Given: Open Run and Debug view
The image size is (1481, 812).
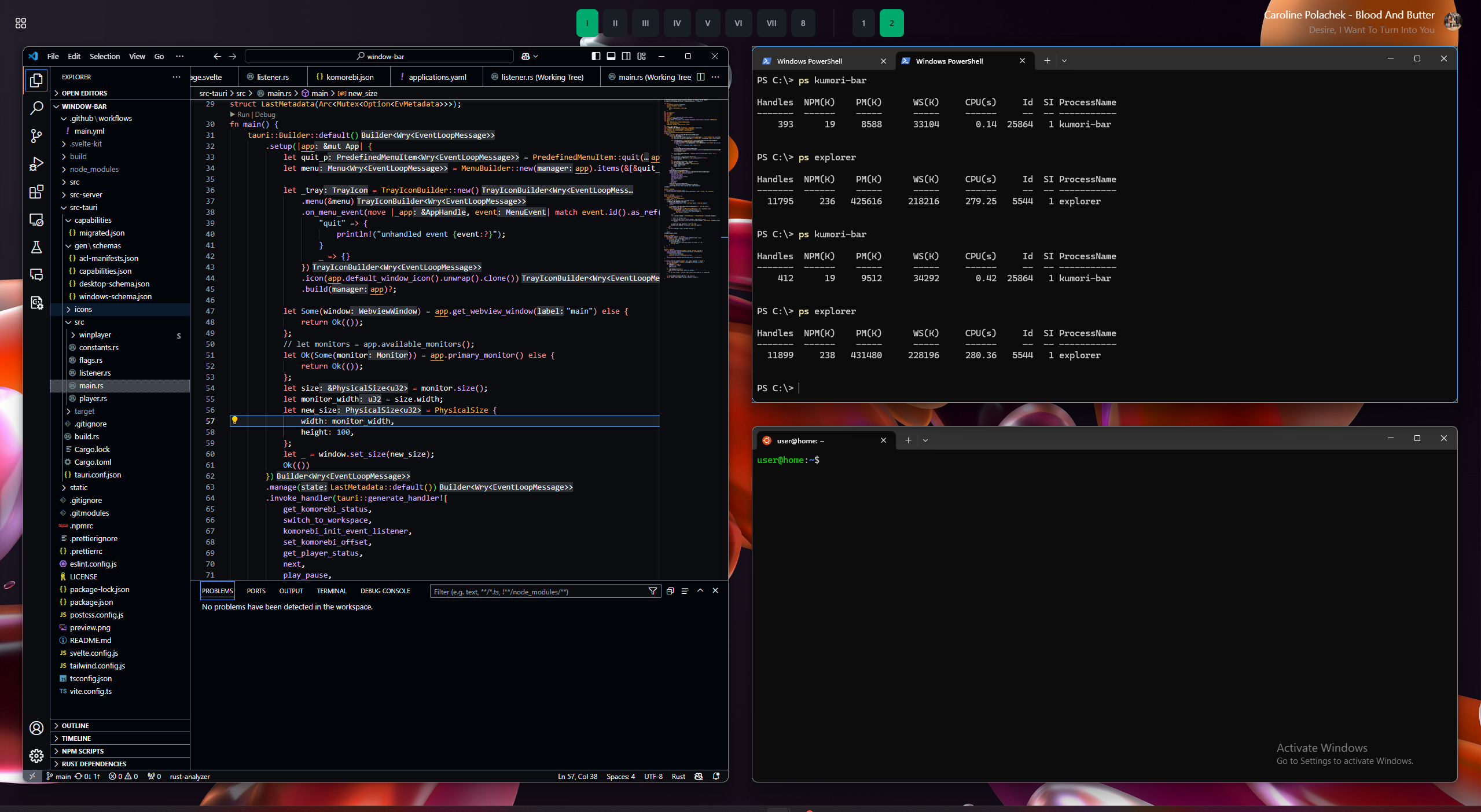Looking at the screenshot, I should [36, 164].
